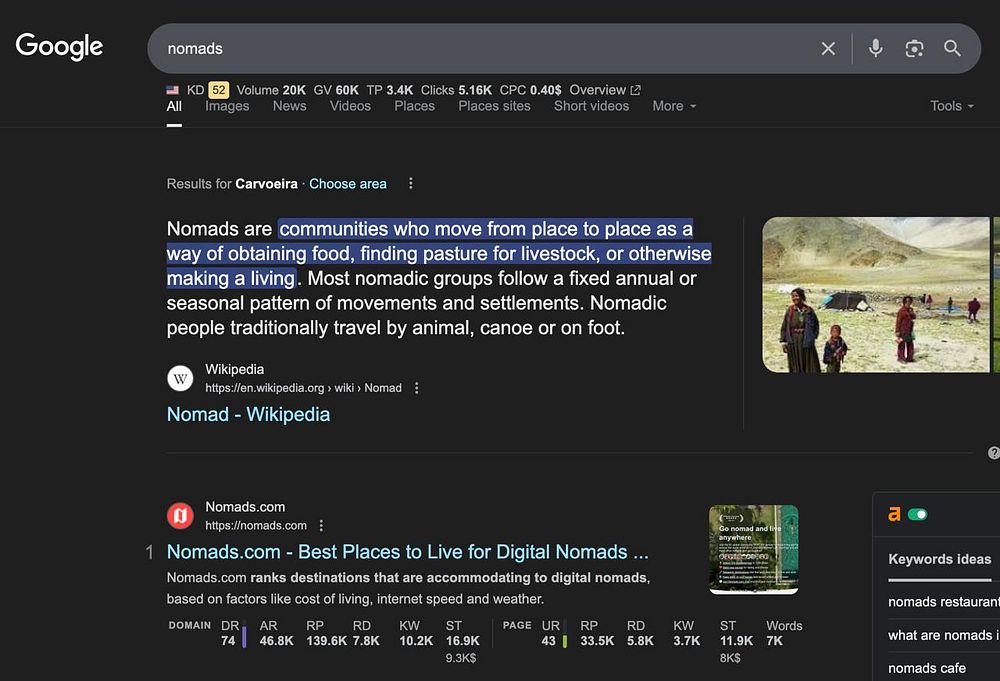The height and width of the screenshot is (681, 1000).
Task: Click the DR 74 domain rating
Action: coord(230,633)
